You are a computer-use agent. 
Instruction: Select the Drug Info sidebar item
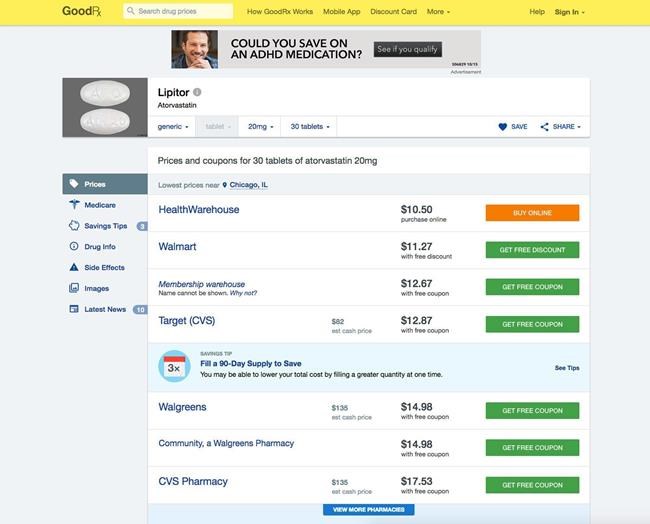tap(99, 246)
